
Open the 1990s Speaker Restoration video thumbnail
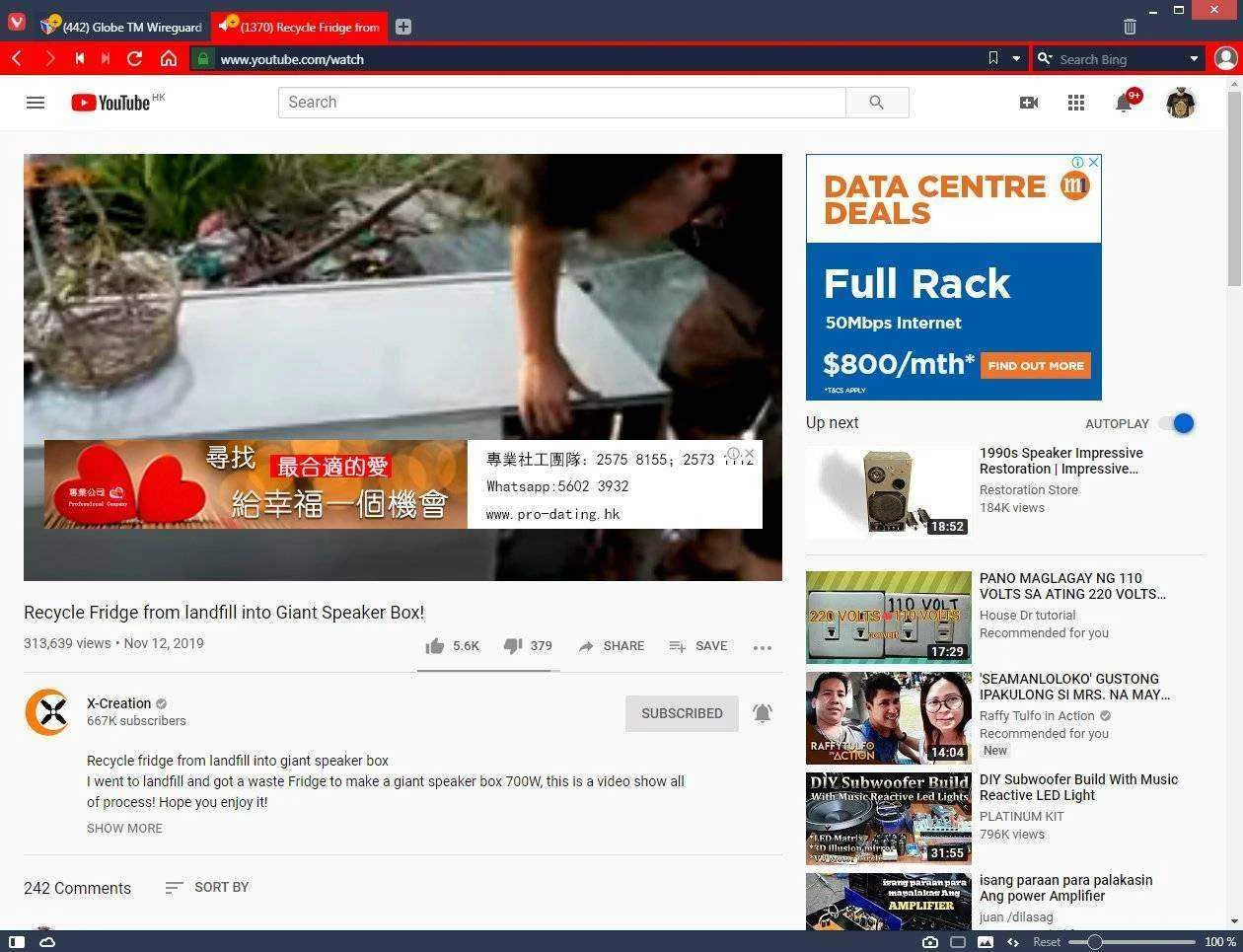pos(889,490)
